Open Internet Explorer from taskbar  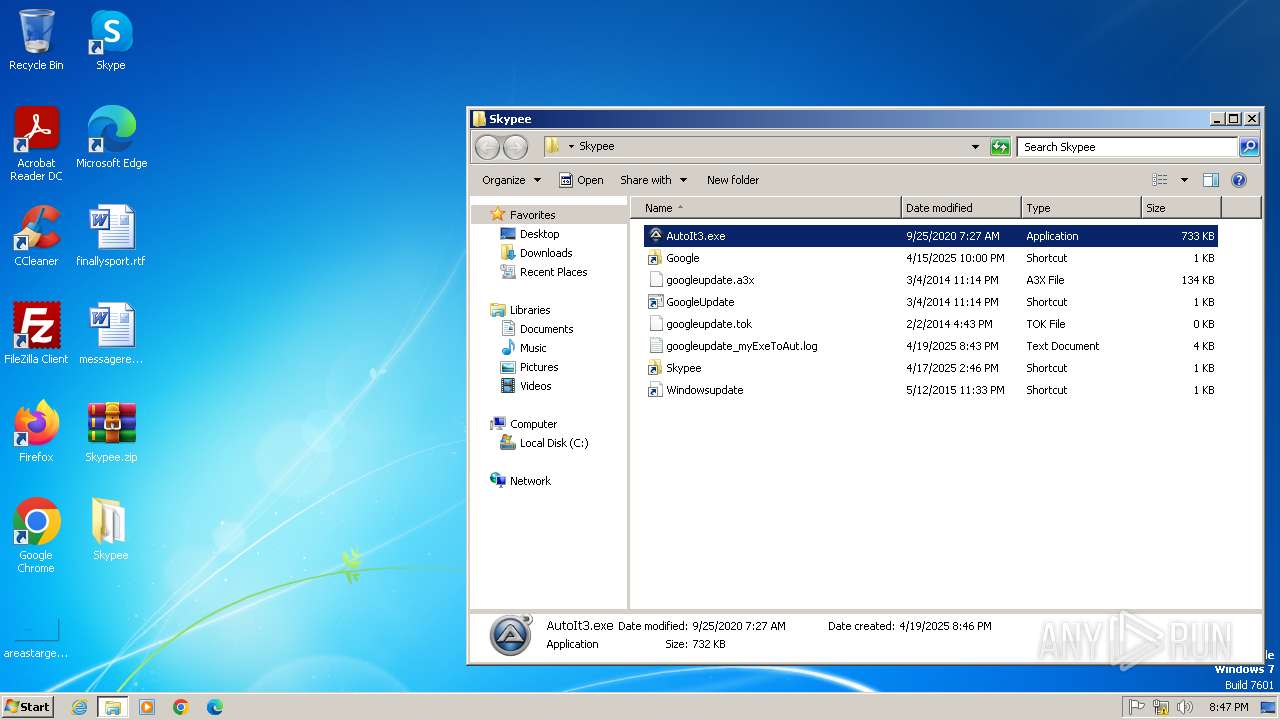pos(79,707)
